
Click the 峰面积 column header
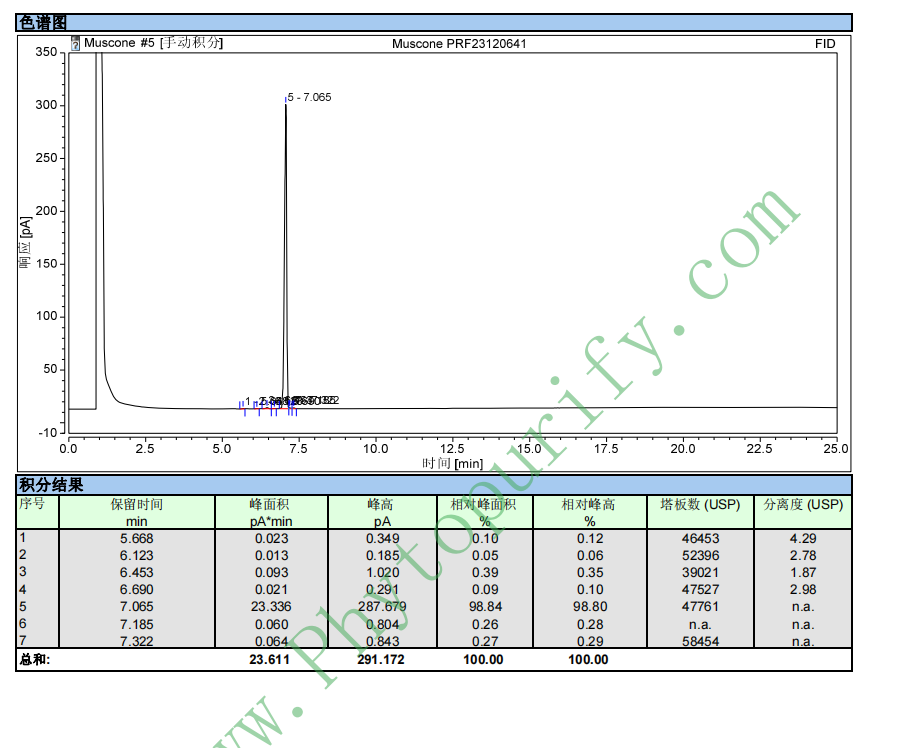pyautogui.click(x=270, y=505)
